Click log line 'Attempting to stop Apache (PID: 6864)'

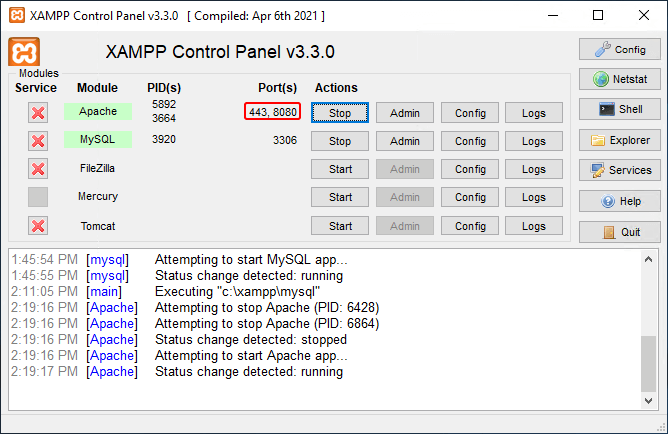pyautogui.click(x=267, y=324)
